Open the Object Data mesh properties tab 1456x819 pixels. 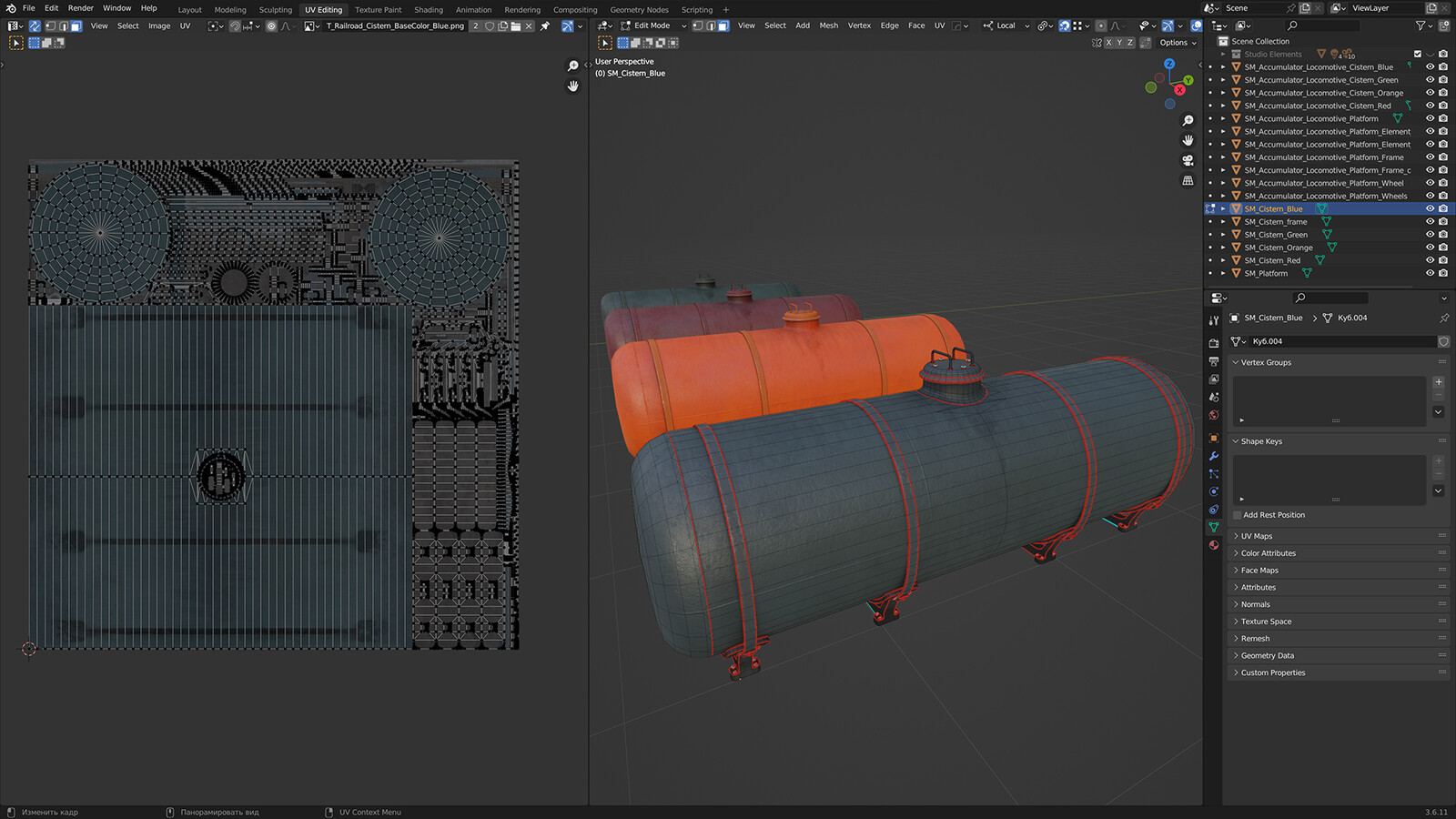1213,527
